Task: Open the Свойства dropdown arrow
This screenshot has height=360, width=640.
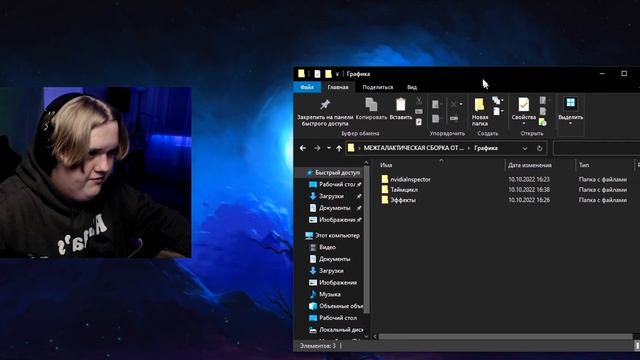Action: tap(523, 124)
